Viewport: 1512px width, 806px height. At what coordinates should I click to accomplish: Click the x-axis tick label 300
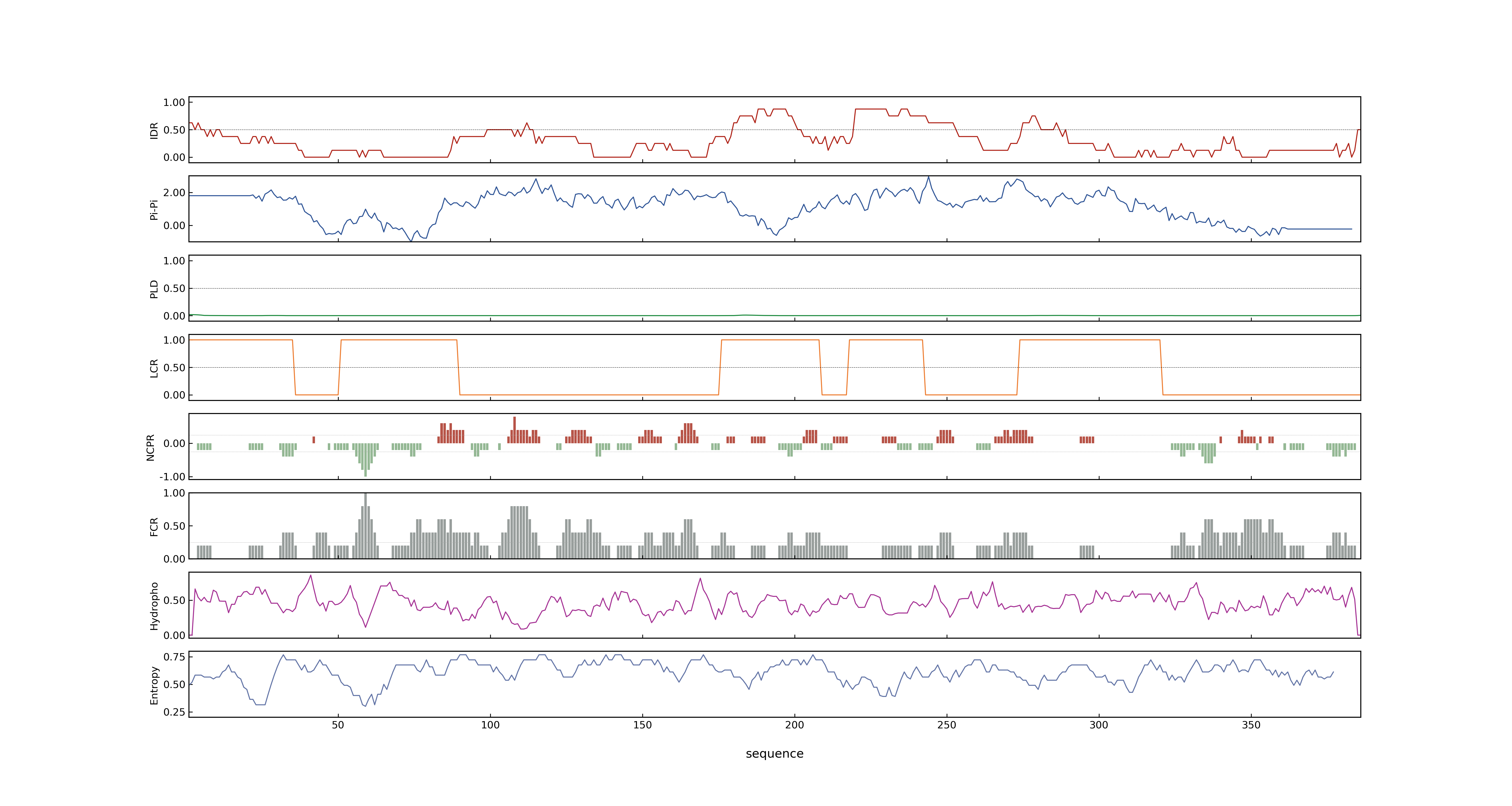coord(1099,725)
